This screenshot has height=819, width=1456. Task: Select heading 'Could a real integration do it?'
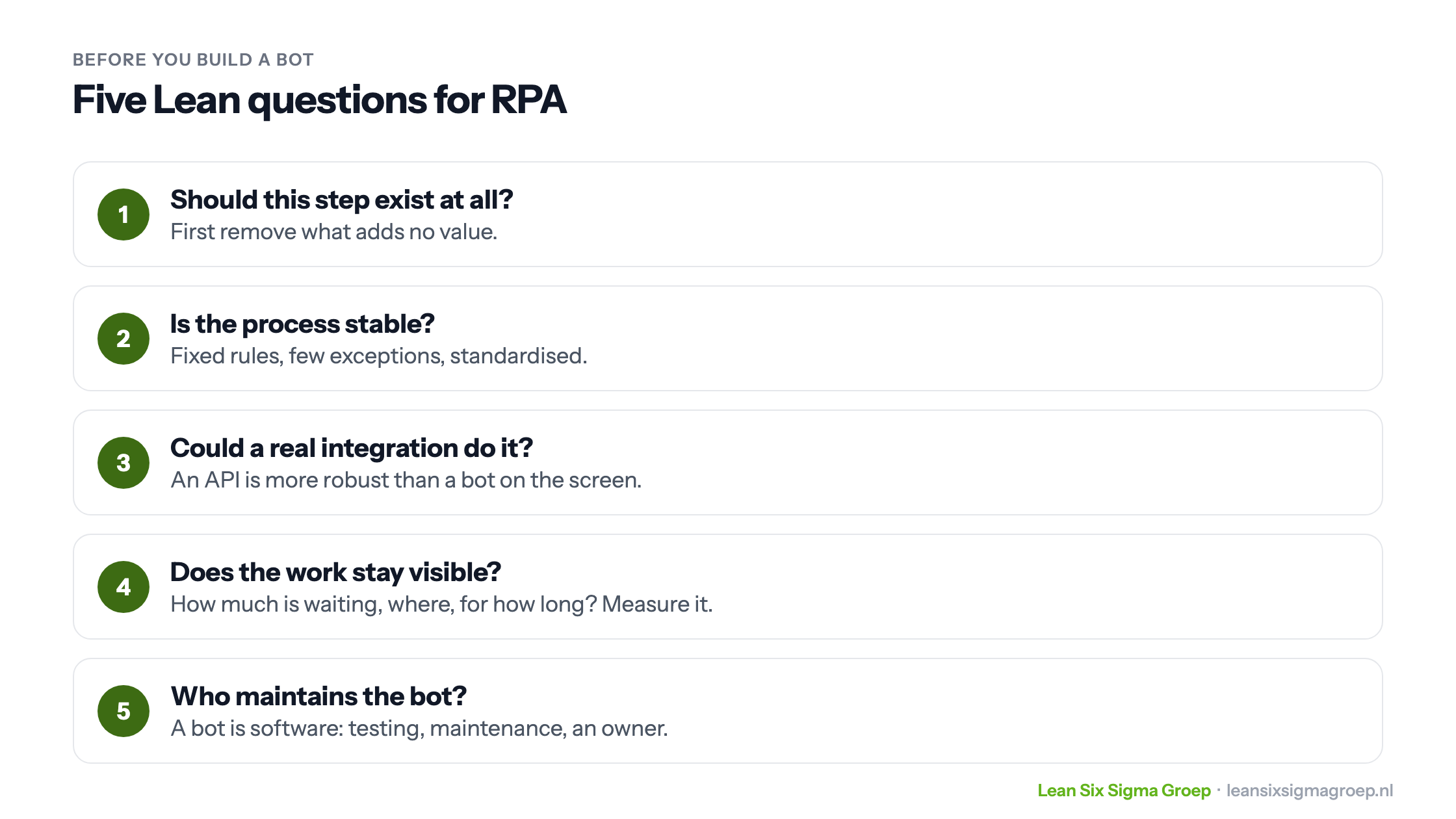352,448
